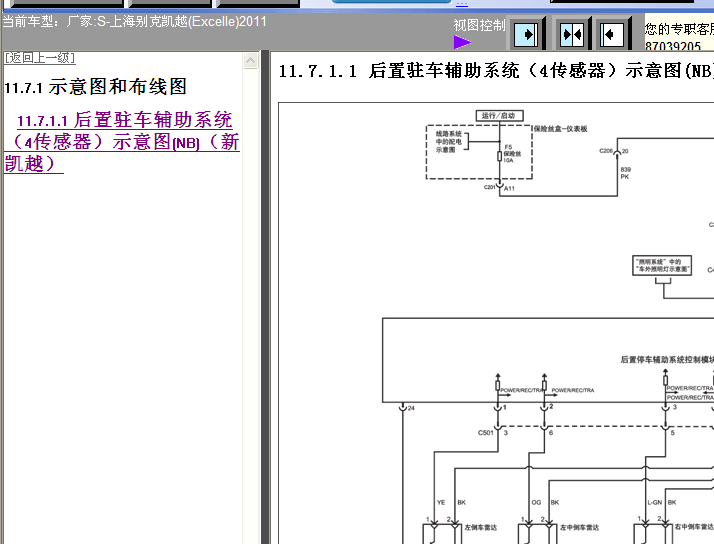This screenshot has width=714, height=544.
Task: Click the 保险丝盒-仪表板 label
Action: point(561,129)
